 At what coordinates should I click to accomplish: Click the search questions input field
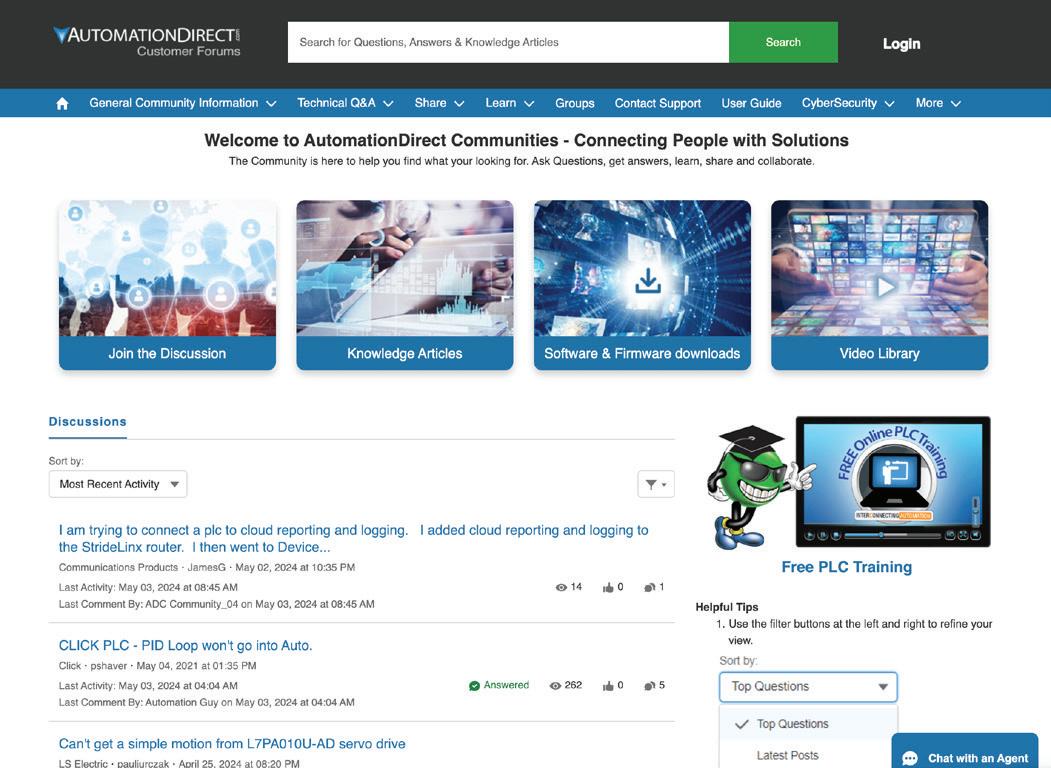click(508, 42)
